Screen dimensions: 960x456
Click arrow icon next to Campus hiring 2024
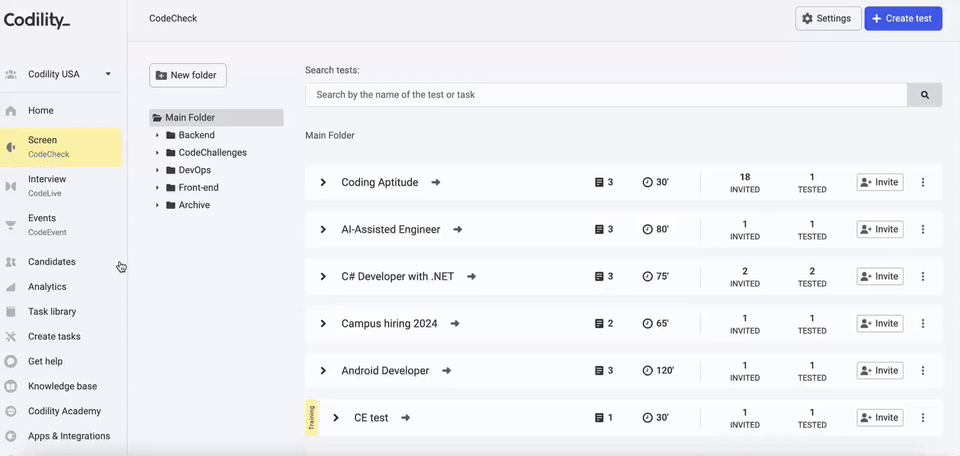pyautogui.click(x=455, y=324)
